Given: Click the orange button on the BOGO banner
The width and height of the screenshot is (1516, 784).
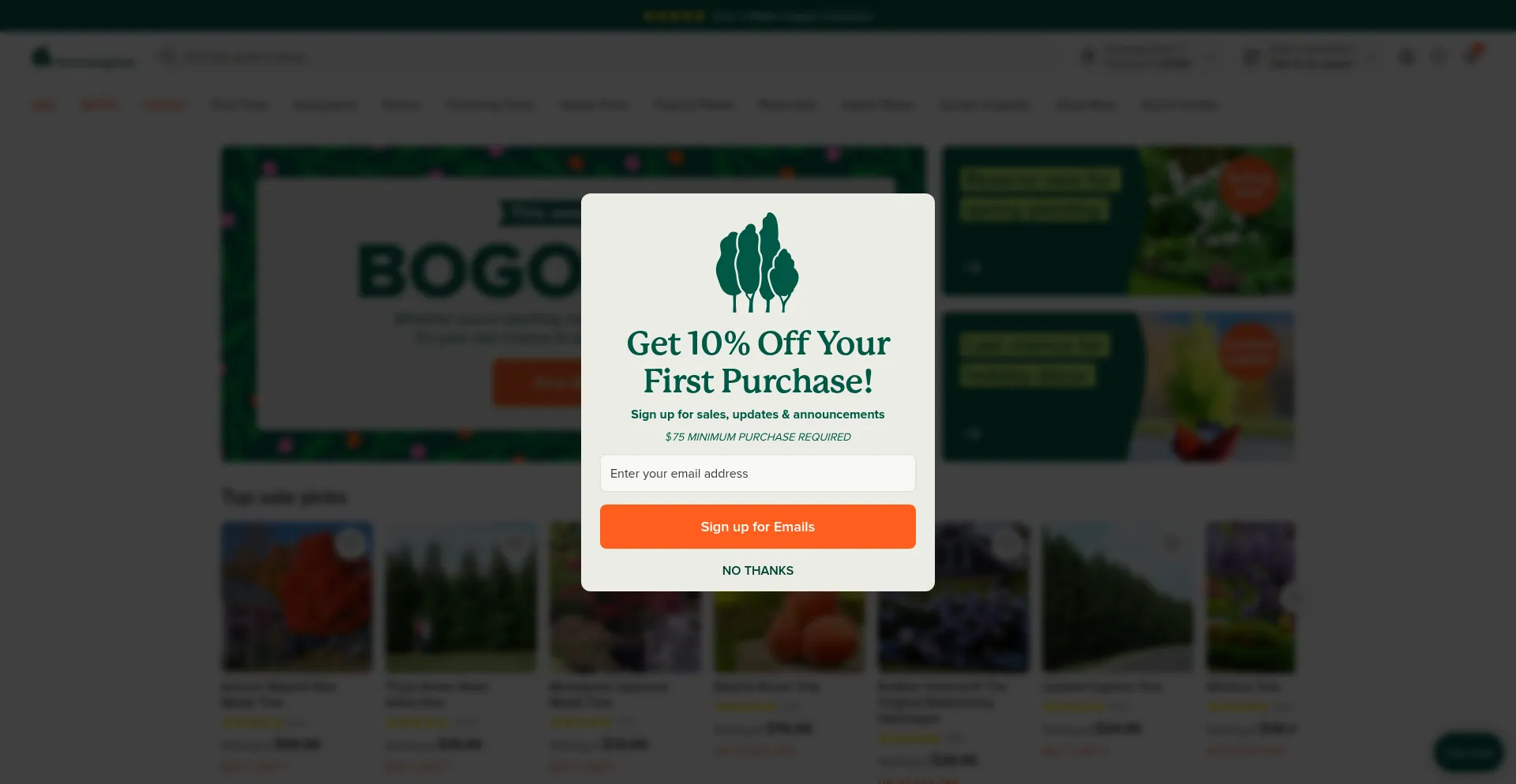Looking at the screenshot, I should 538,383.
